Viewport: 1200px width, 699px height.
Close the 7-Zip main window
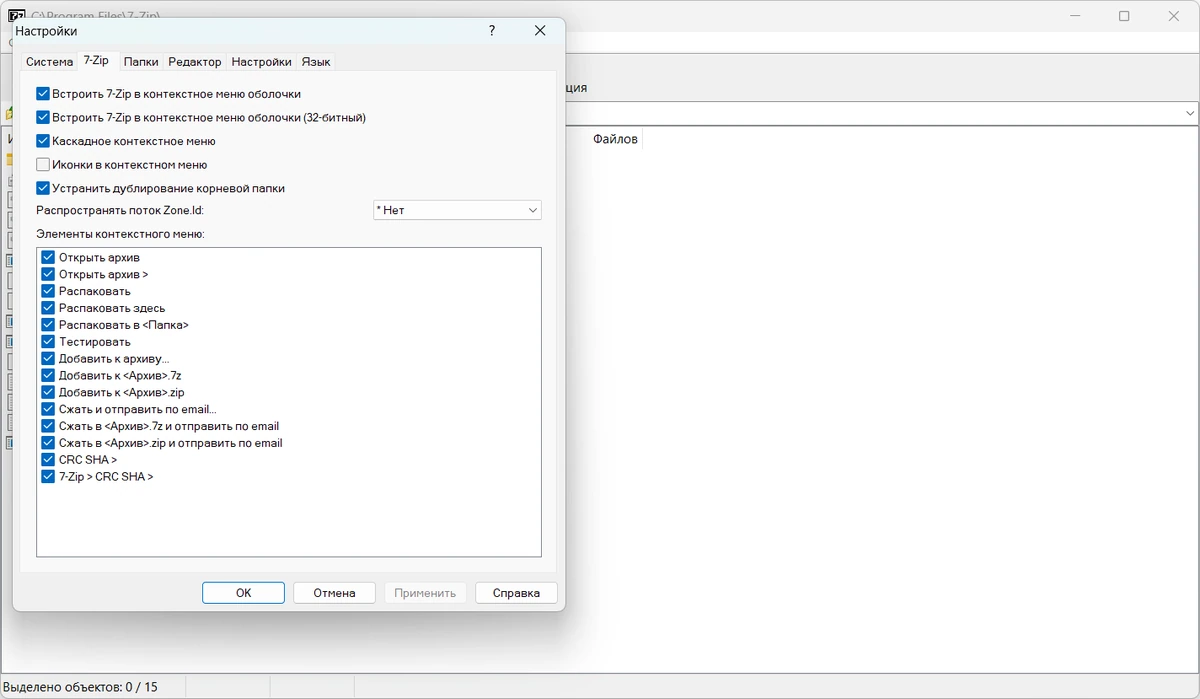pyautogui.click(x=1174, y=16)
